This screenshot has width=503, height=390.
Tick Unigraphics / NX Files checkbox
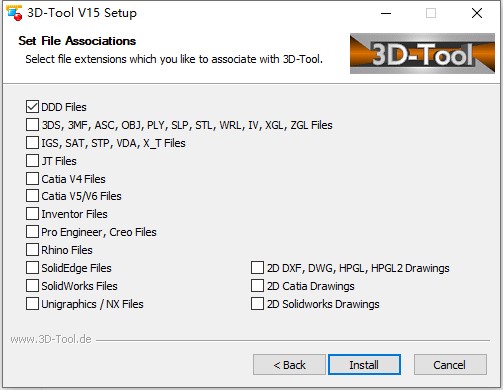pos(32,304)
